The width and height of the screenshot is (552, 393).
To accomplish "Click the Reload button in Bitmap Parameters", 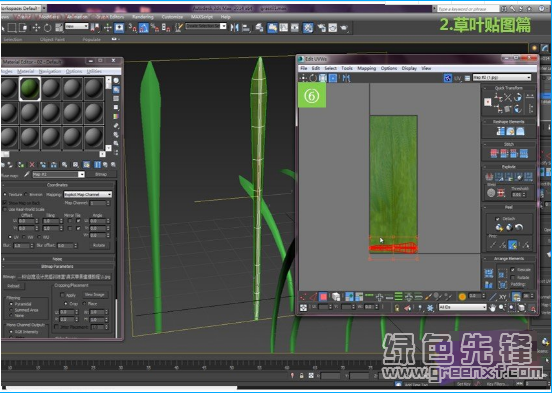I will pos(13,286).
